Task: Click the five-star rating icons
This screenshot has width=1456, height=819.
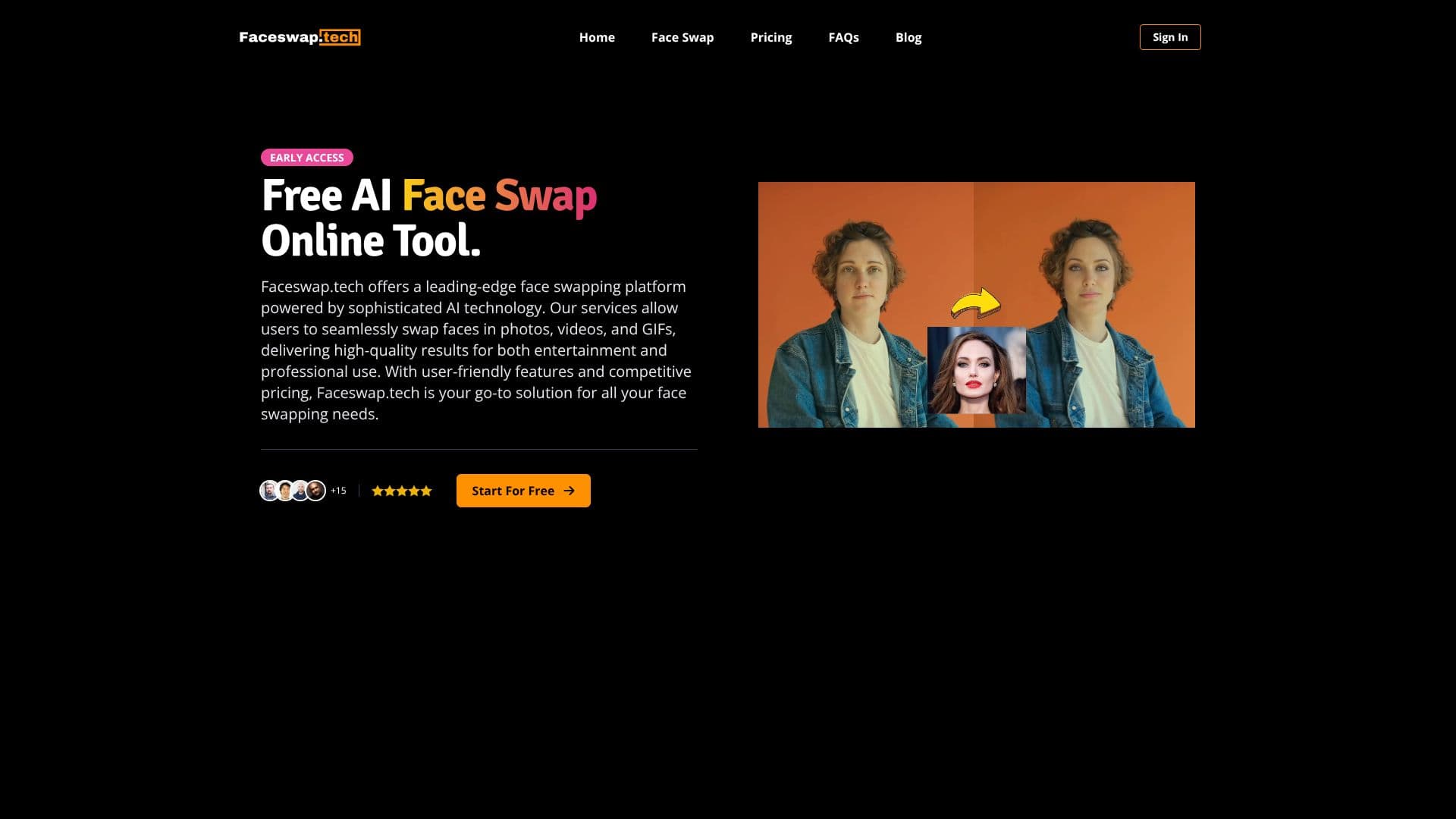Action: coord(402,491)
